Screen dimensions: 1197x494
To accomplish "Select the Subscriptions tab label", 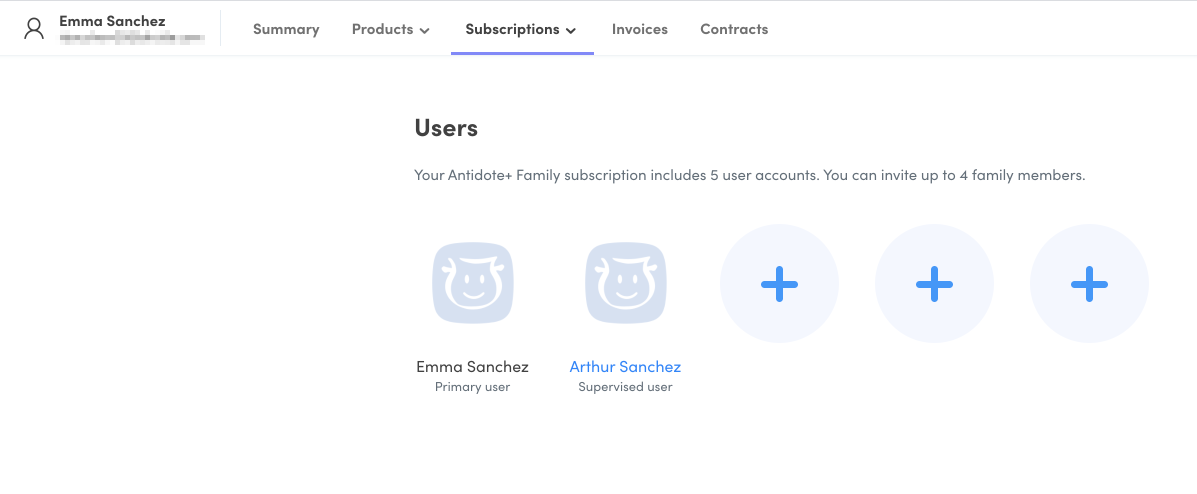I will click(512, 29).
